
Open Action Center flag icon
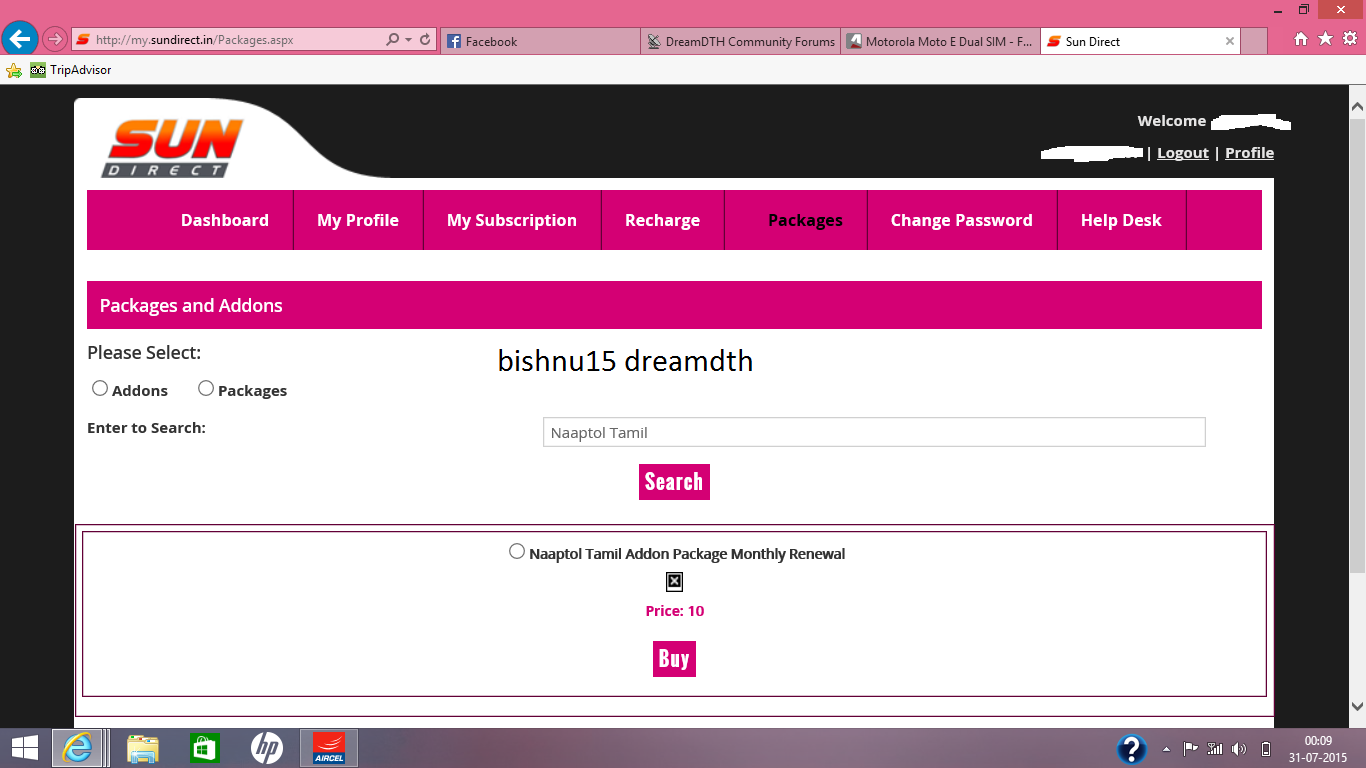(1191, 749)
